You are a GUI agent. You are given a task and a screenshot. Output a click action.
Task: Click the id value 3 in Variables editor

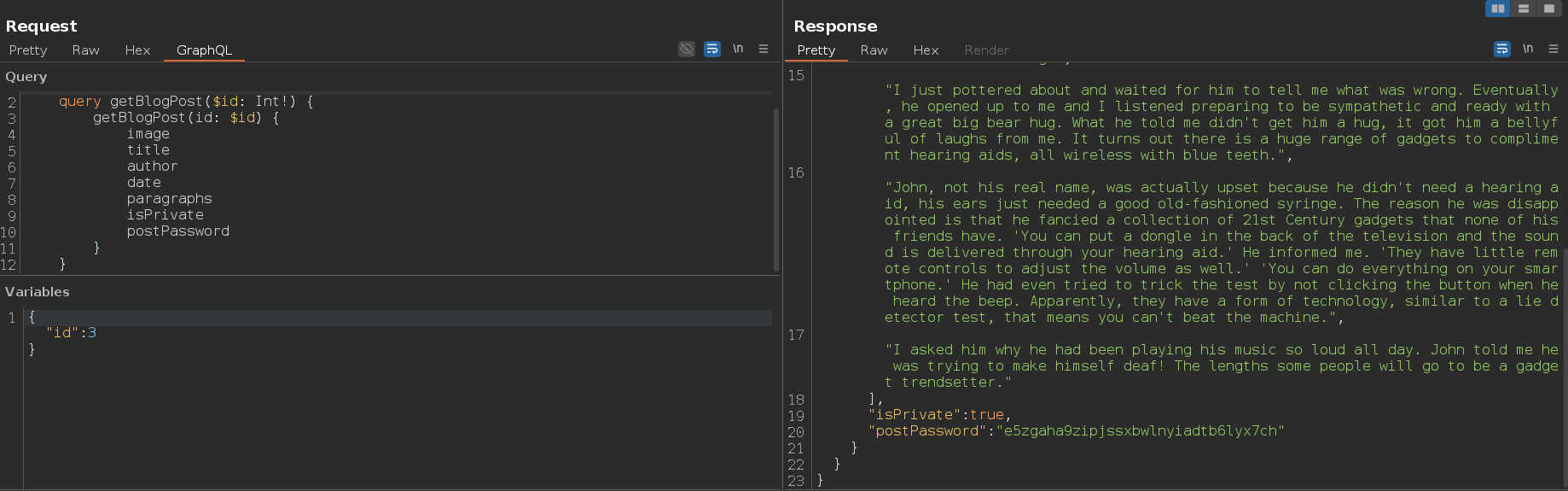[x=92, y=333]
